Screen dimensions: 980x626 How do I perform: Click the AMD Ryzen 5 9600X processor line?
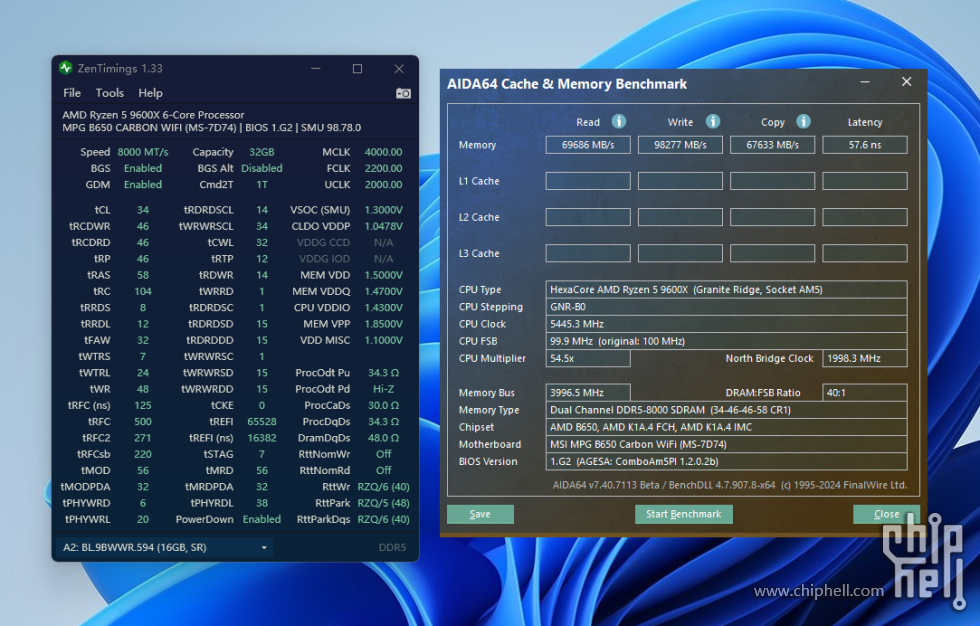(153, 115)
